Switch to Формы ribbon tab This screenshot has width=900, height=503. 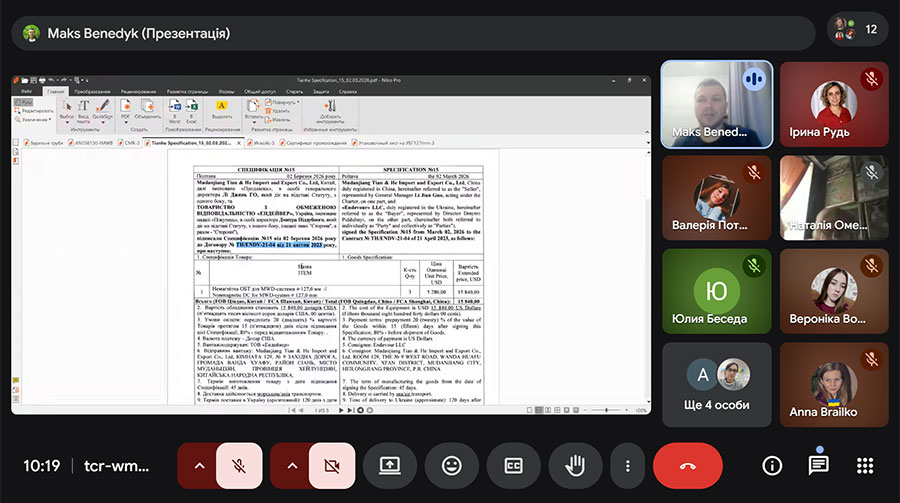tap(226, 91)
